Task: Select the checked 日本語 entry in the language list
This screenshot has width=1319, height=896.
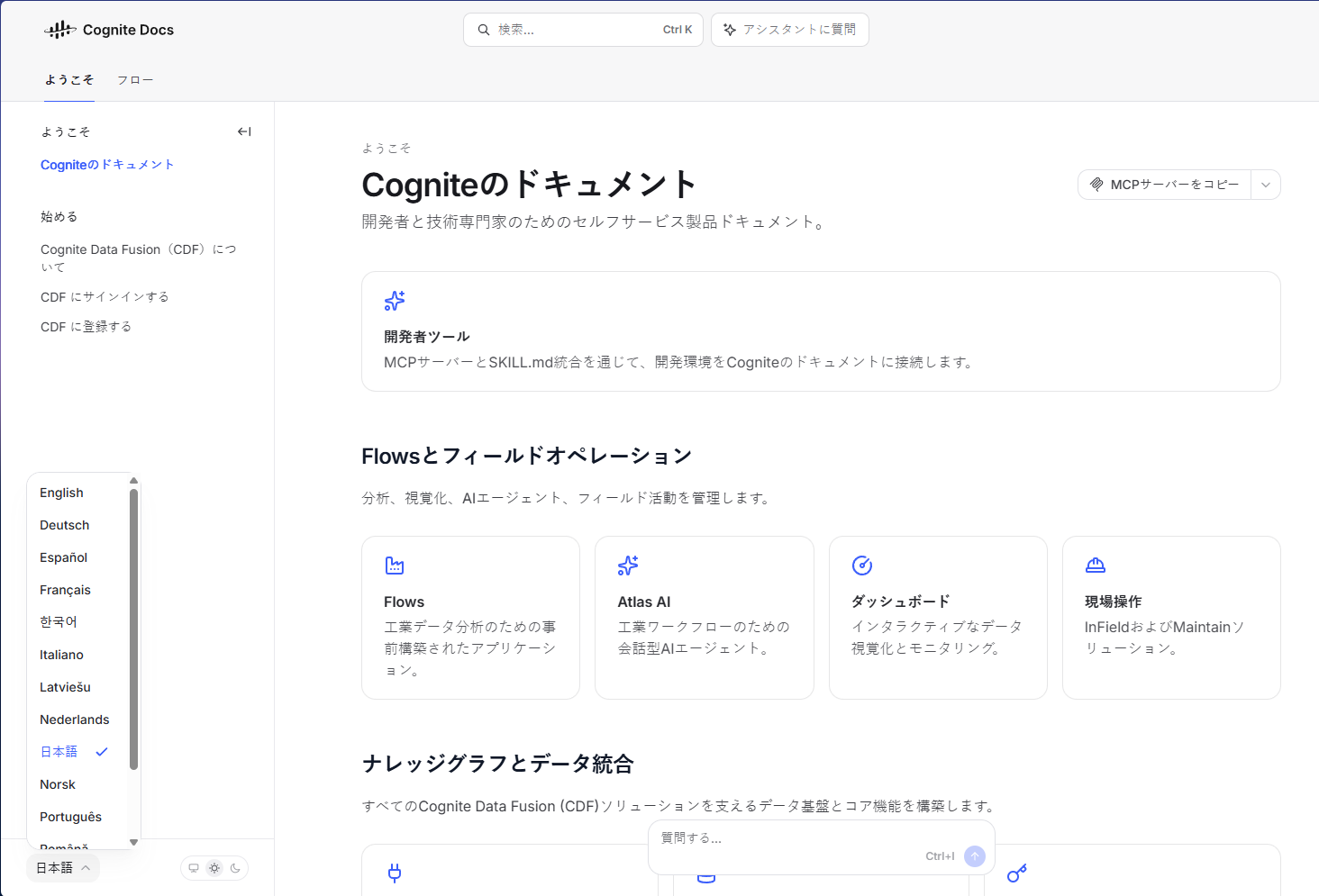Action: [x=77, y=752]
